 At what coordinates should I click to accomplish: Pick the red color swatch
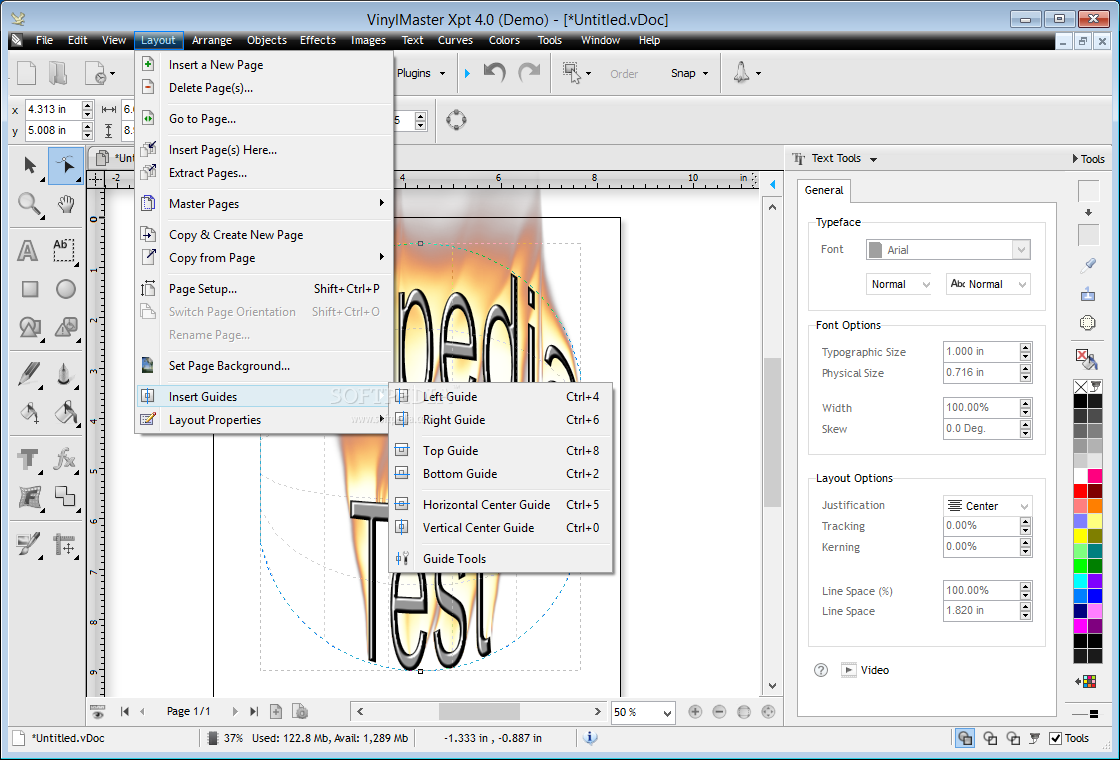coord(1081,491)
